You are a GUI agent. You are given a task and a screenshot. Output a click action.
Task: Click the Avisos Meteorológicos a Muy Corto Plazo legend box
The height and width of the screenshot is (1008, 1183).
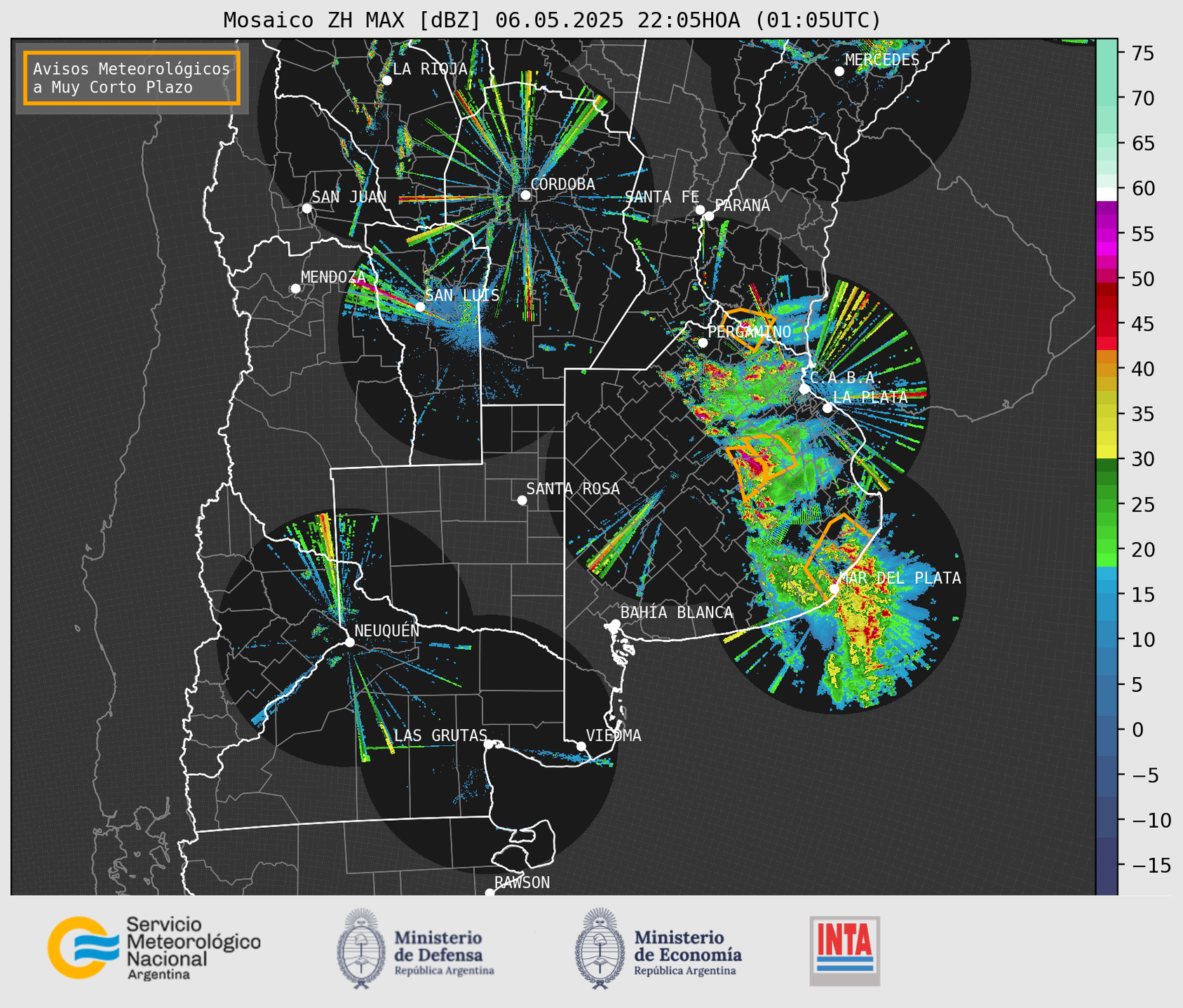tap(132, 78)
